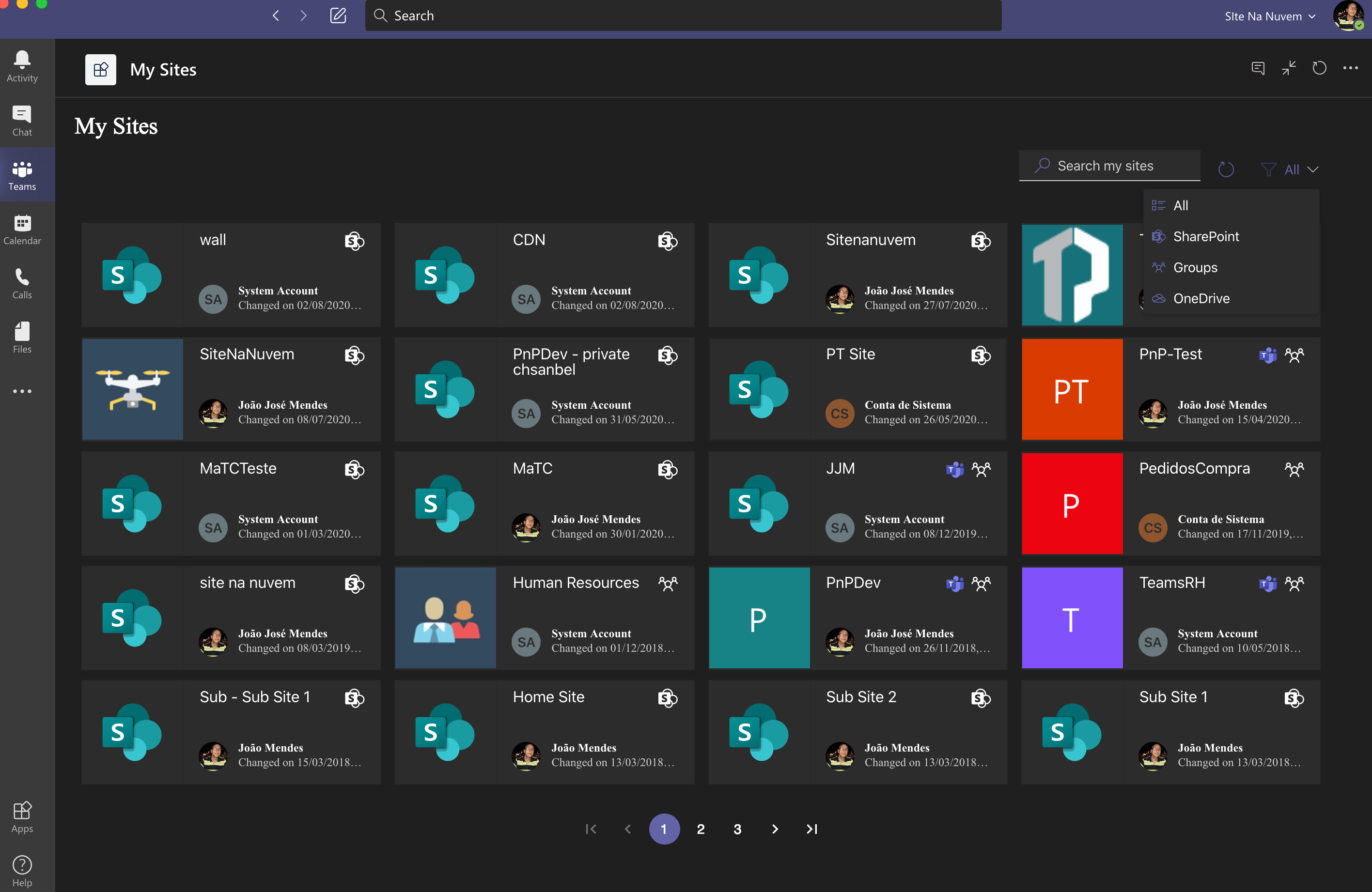Click the Teams icon on TeamsRH card
Screen dimensions: 1372x892
click(x=1268, y=584)
